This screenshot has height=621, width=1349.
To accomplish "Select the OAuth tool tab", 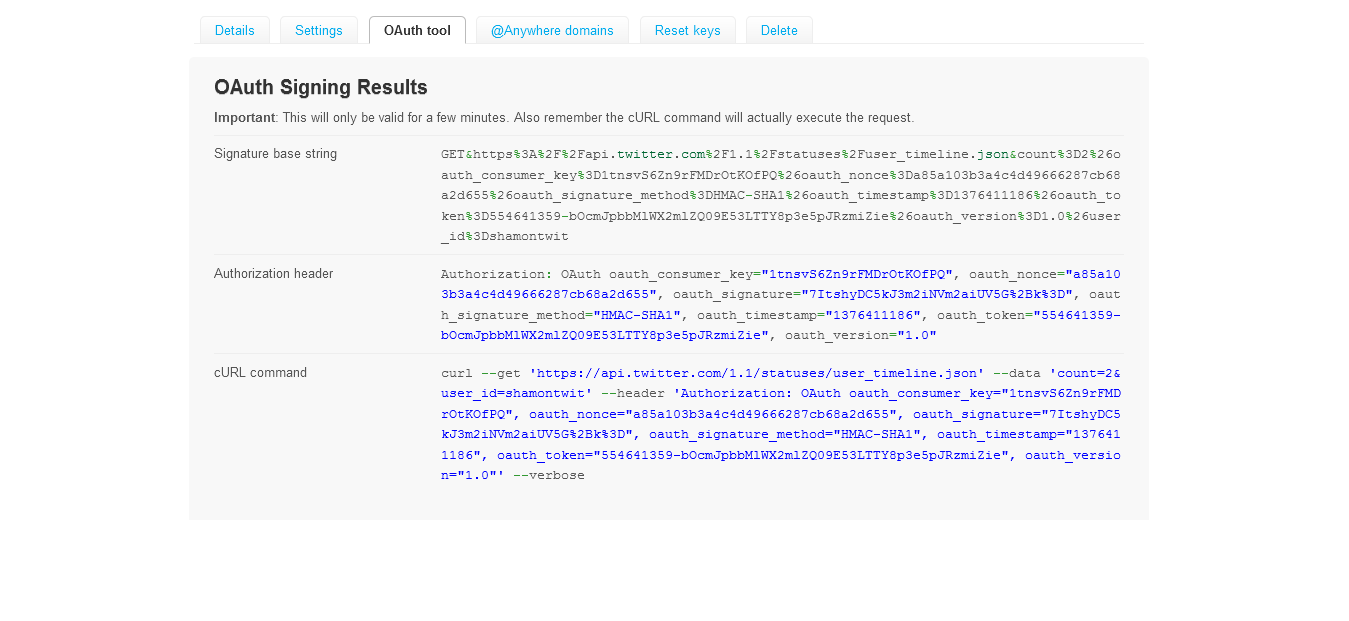I will [417, 30].
